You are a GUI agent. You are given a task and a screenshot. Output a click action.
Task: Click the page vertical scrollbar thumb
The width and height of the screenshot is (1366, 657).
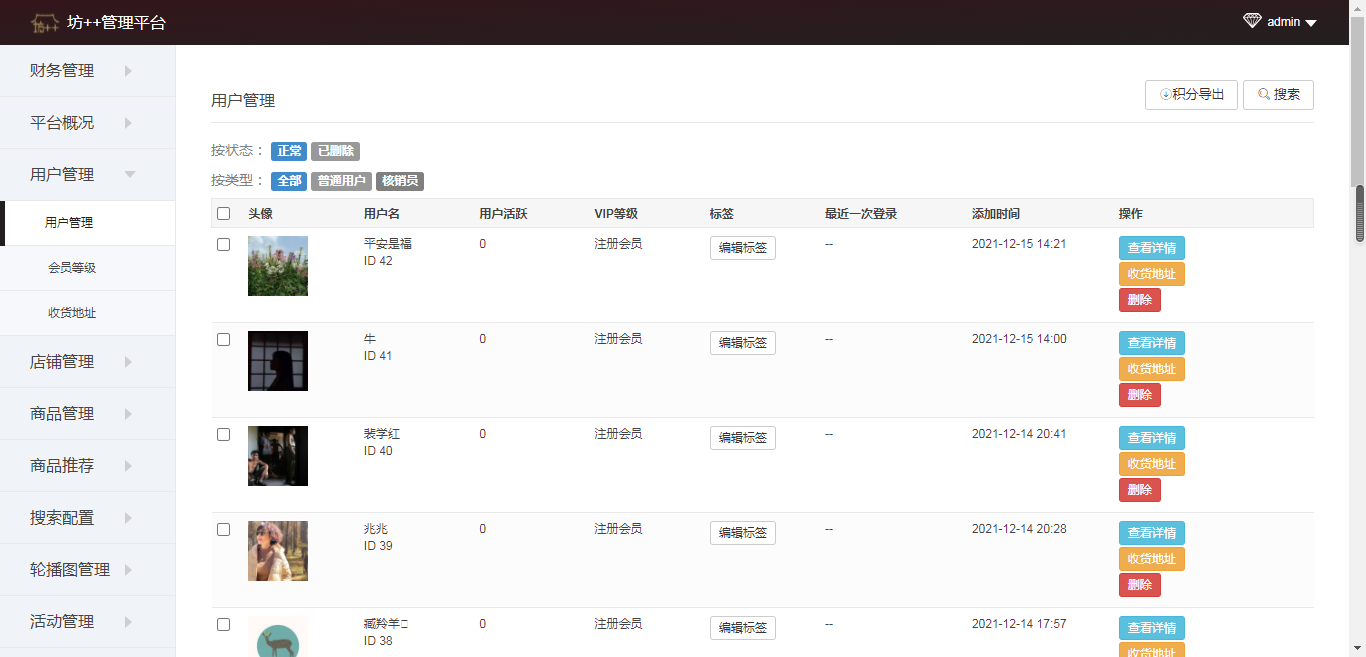[x=1359, y=213]
